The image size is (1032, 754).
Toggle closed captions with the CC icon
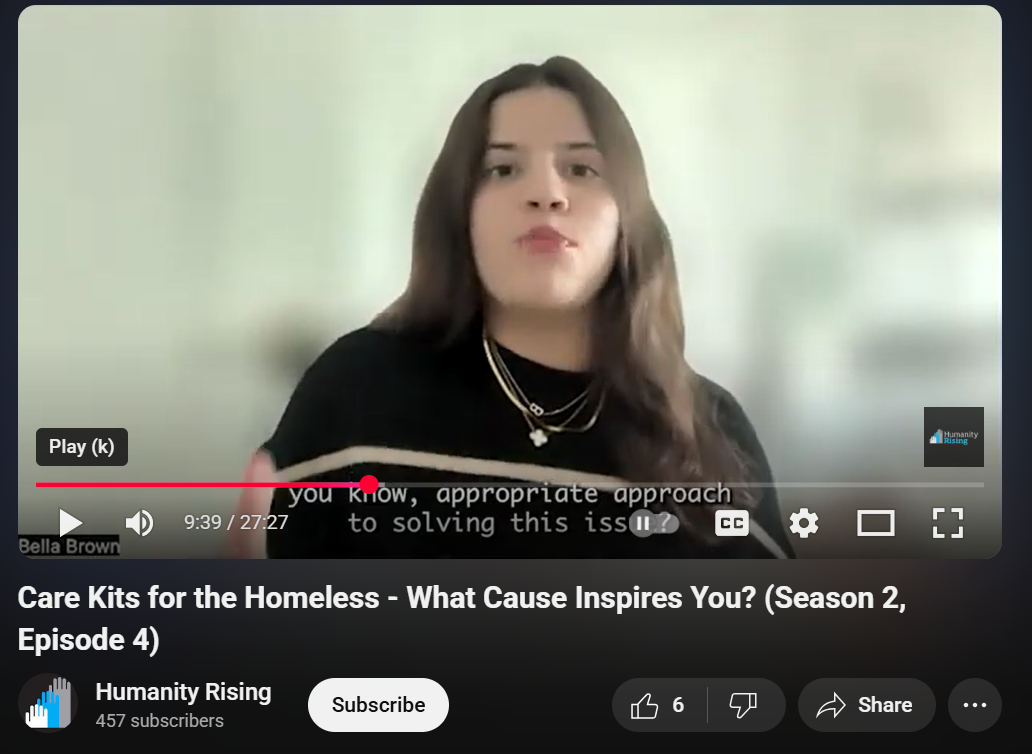click(x=732, y=523)
